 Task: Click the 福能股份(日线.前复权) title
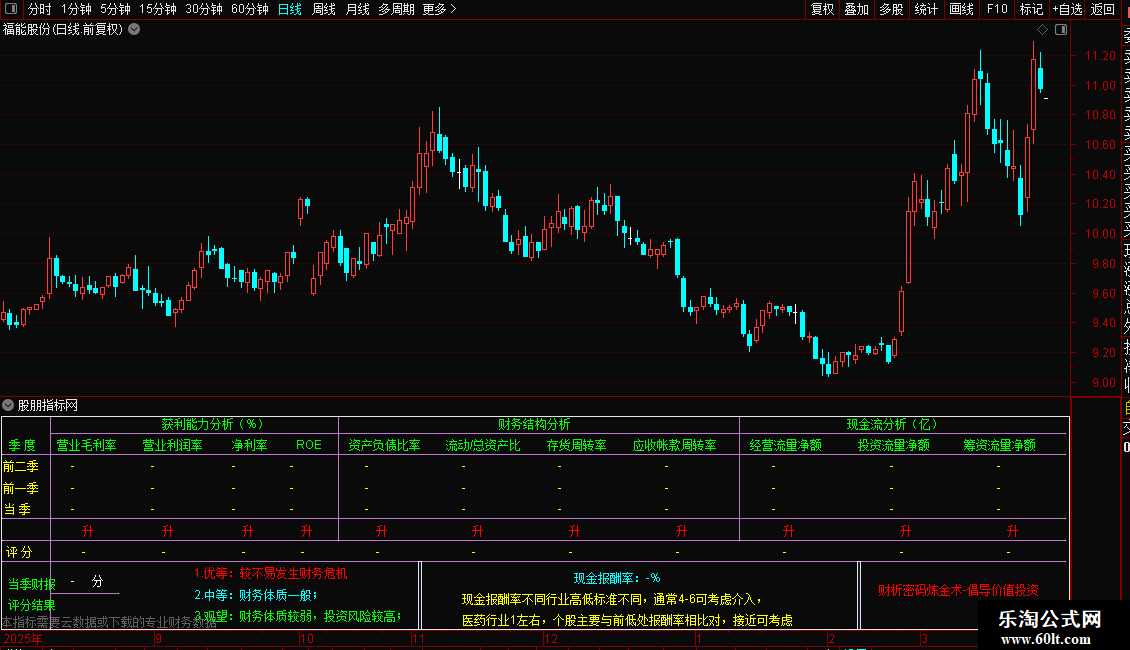click(63, 30)
